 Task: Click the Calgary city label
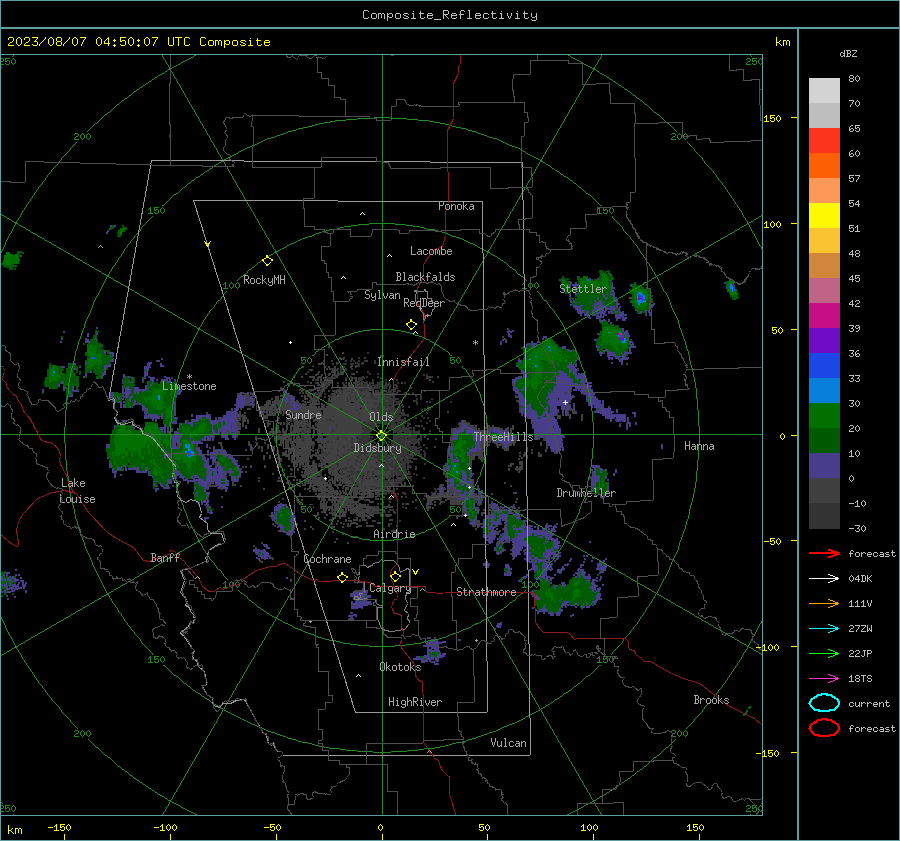click(x=390, y=588)
